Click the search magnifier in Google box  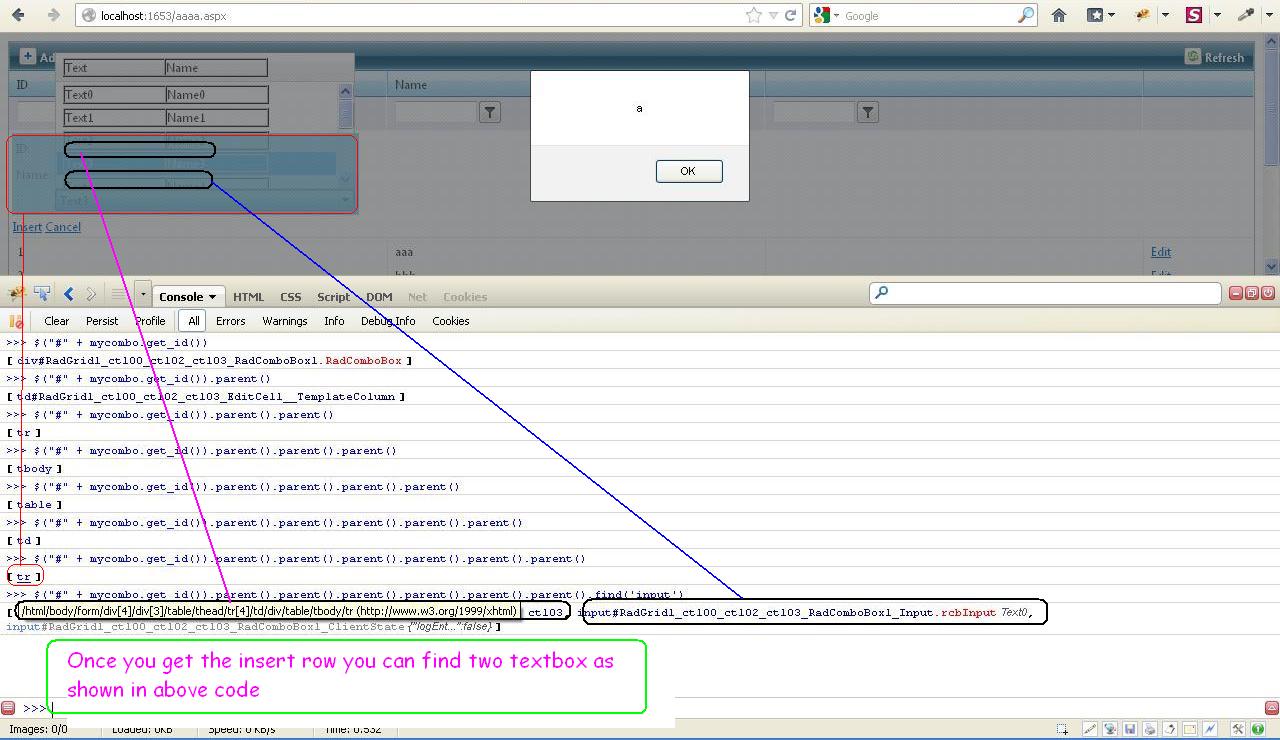coord(1026,15)
